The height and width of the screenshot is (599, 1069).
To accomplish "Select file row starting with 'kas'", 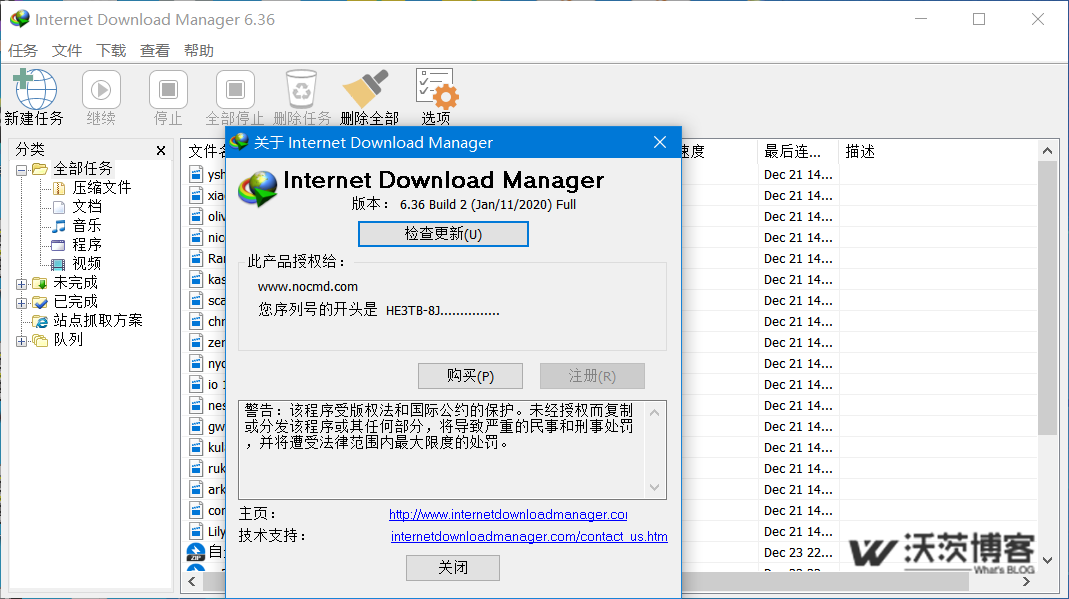I will click(207, 279).
